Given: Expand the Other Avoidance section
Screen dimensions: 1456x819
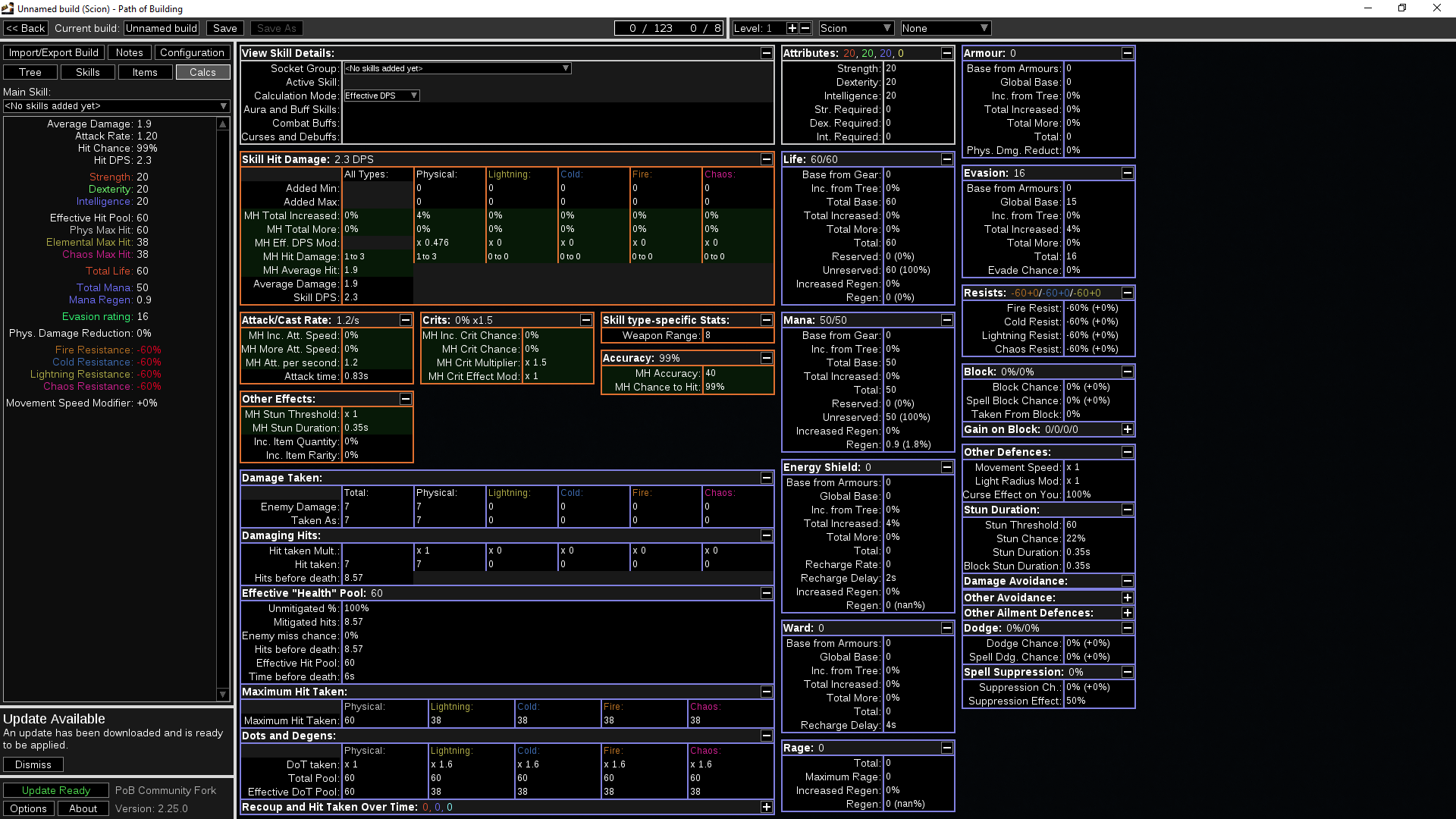Looking at the screenshot, I should [x=1128, y=598].
